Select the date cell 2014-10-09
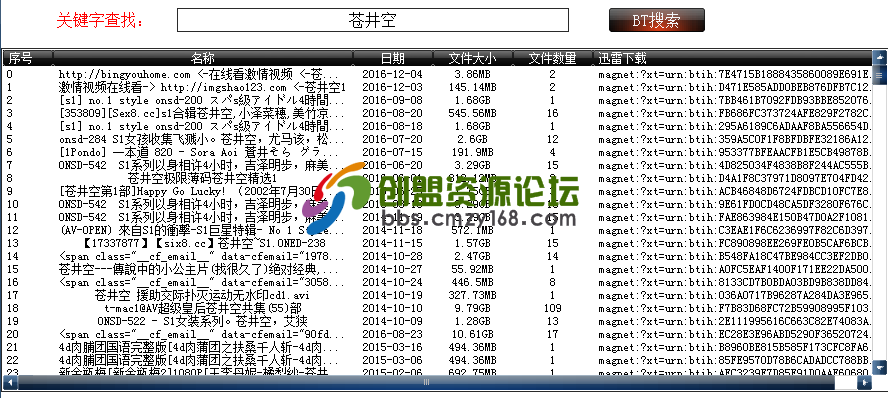This screenshot has height=398, width=888. [x=392, y=322]
